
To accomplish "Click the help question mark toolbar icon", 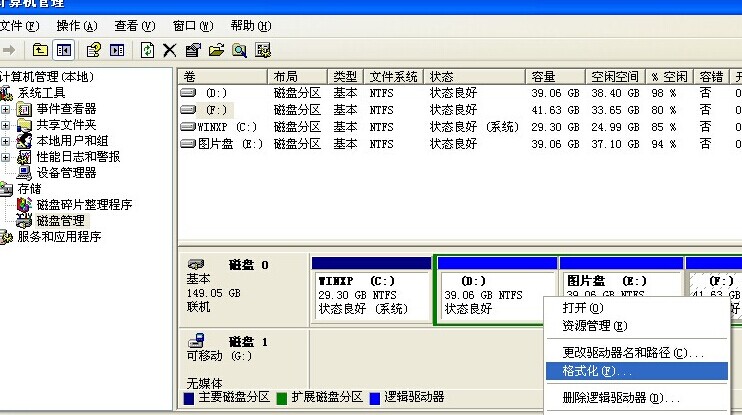I will click(94, 50).
